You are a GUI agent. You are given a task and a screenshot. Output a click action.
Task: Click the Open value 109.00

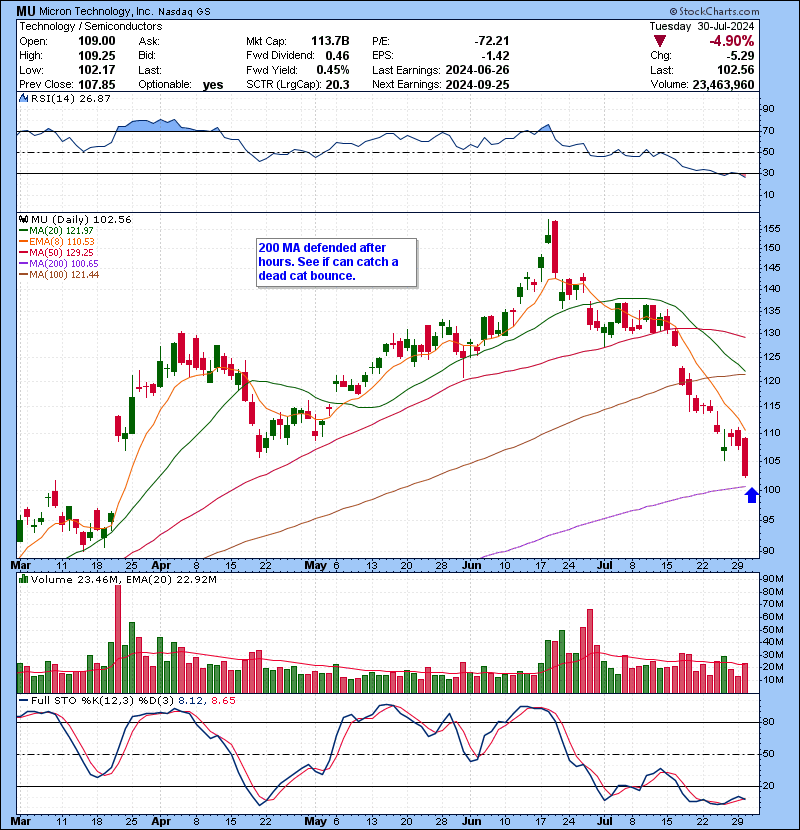pos(96,41)
